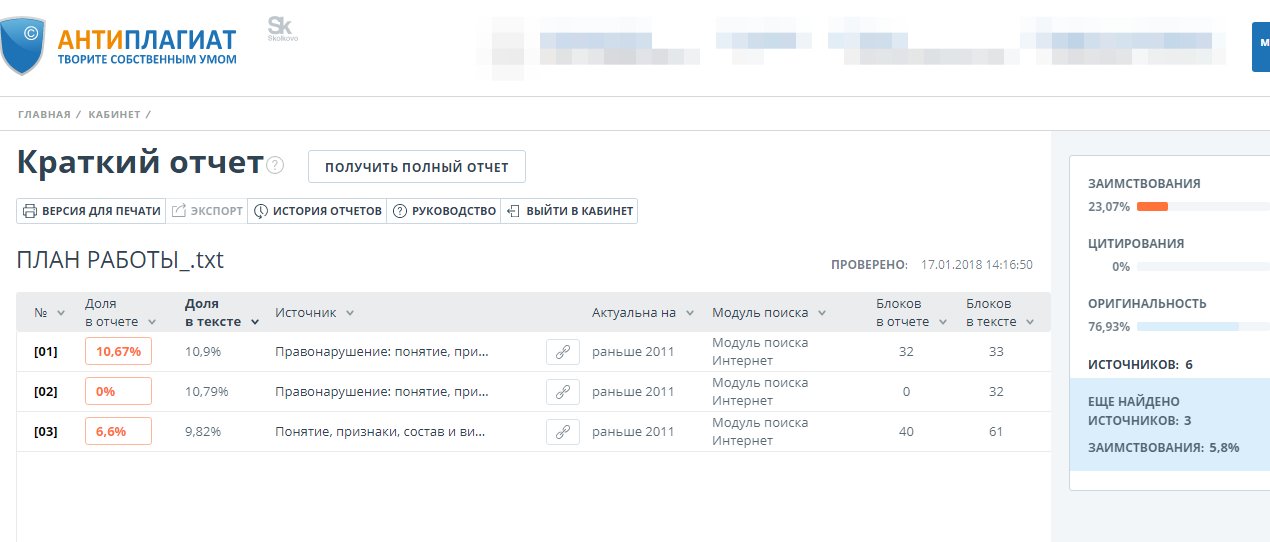Expand the Источник column dropdown
This screenshot has height=542, width=1270.
coord(350,313)
